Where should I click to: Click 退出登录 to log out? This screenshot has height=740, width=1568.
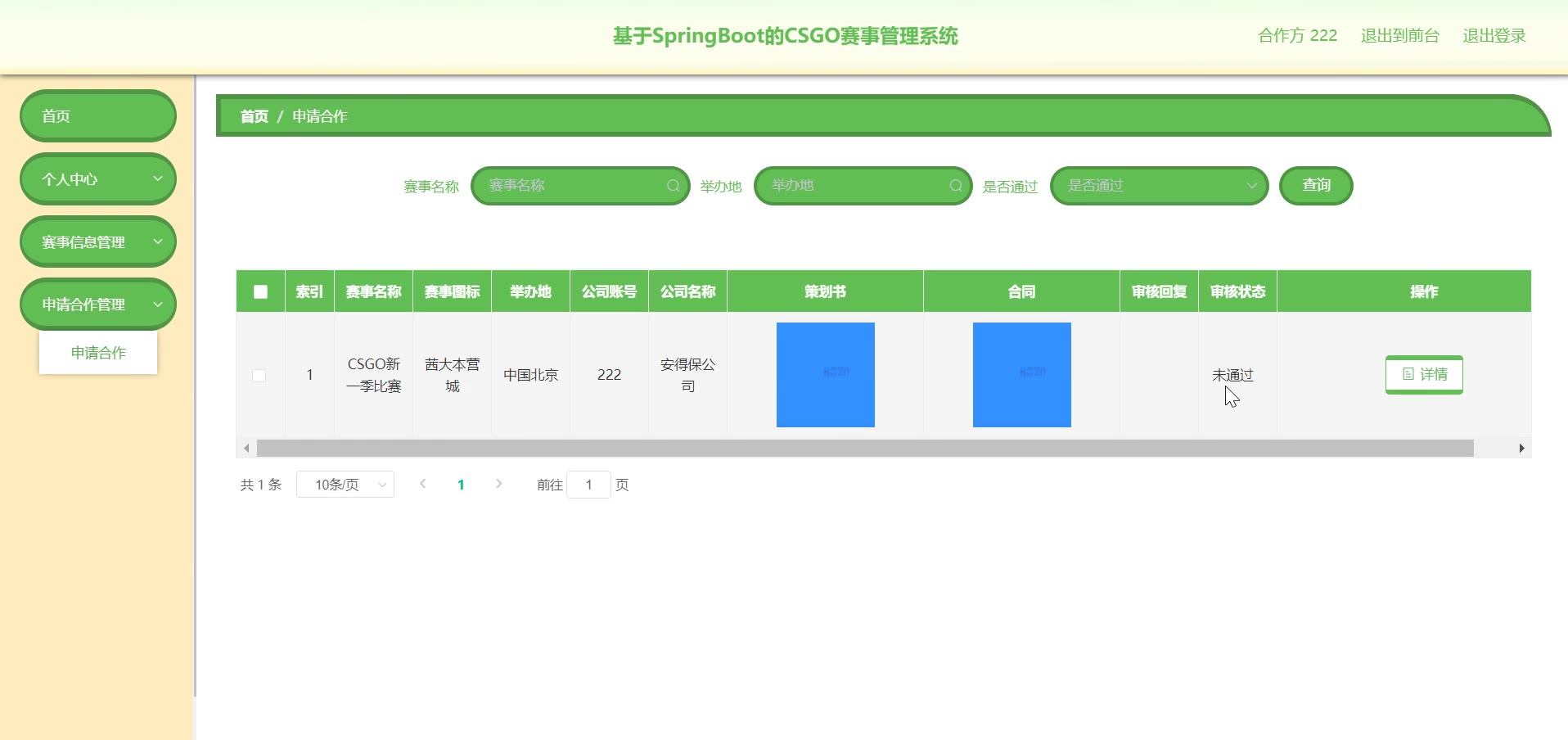pos(1494,35)
